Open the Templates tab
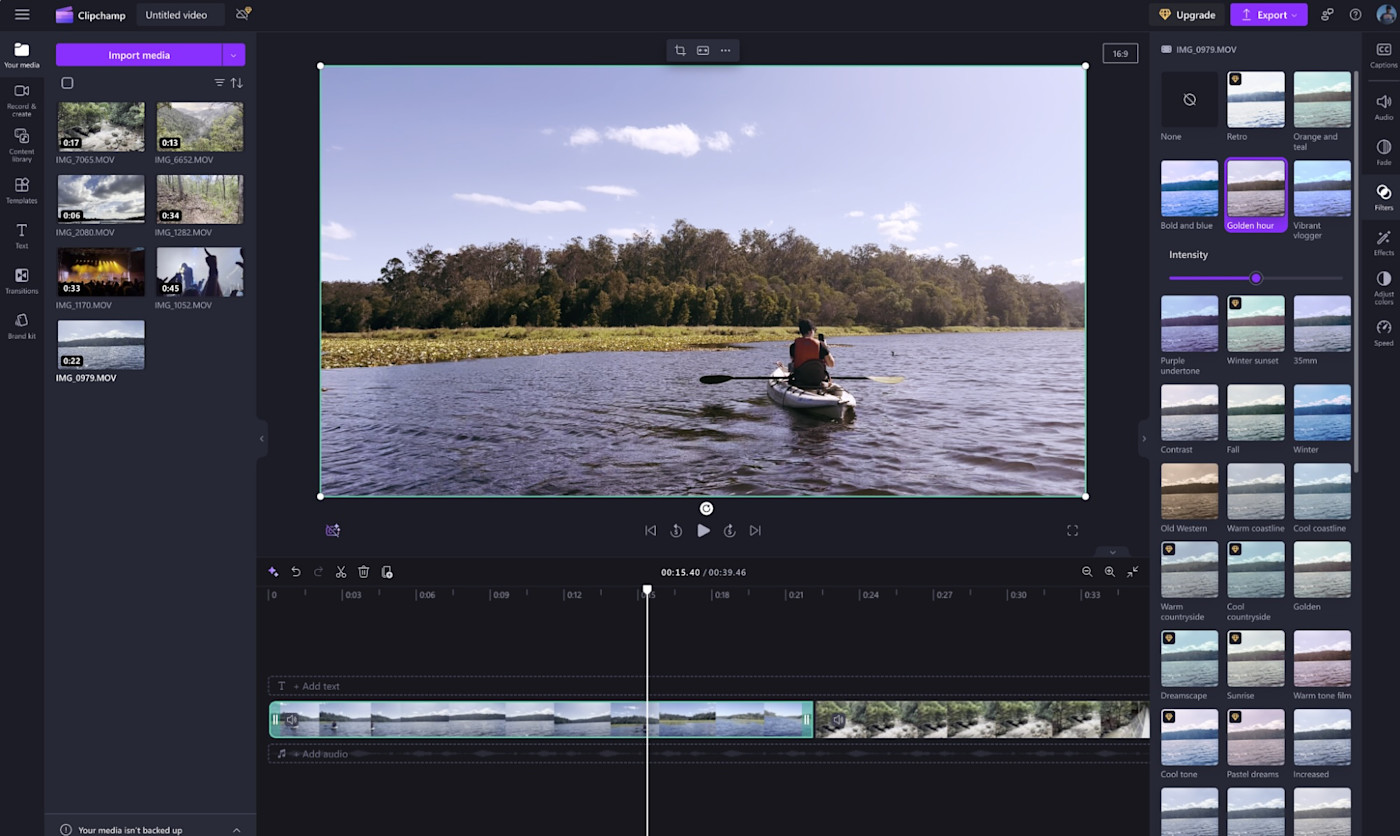Screen dimensions: 1400x836 point(22,191)
